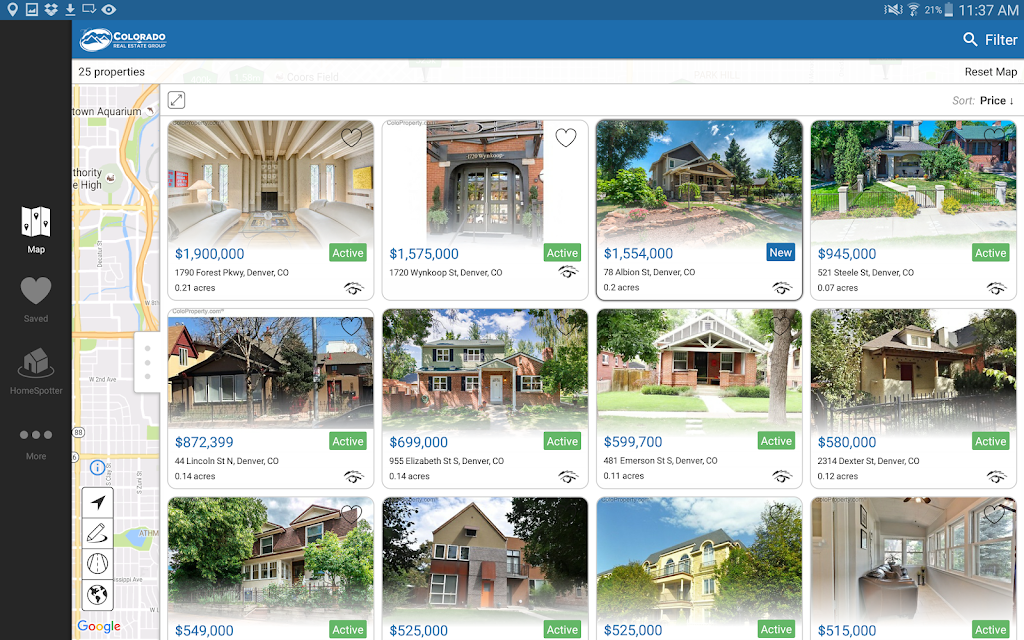Open the 1790 Forest Pkwy interior photo
The image size is (1024, 640).
pos(270,181)
